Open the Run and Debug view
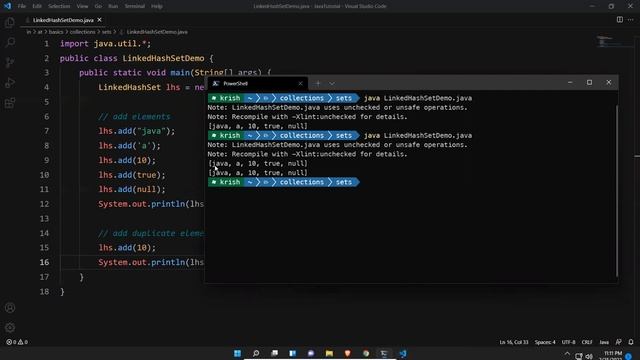Viewport: 640px width, 360px height. point(10,82)
